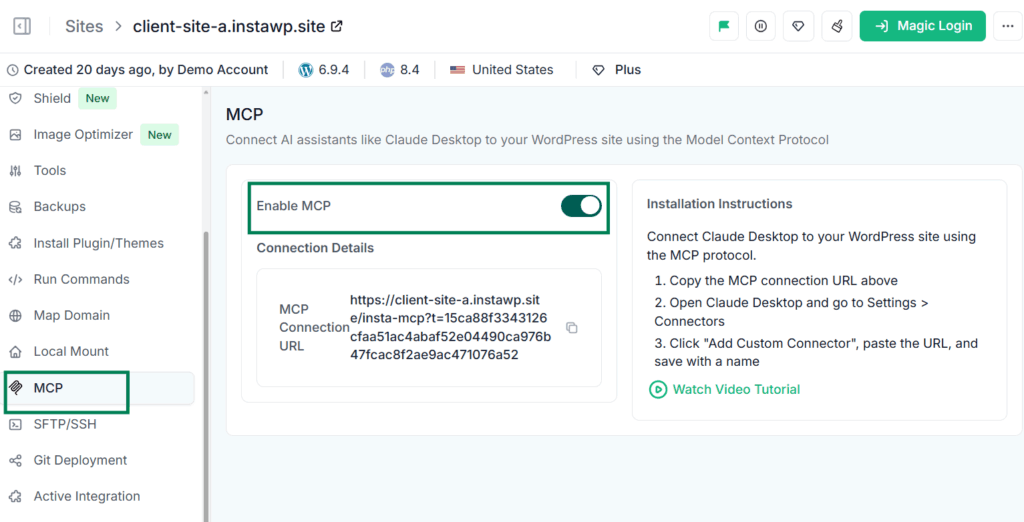
Task: Click client-site-a.instawp.site title
Action: tap(229, 26)
